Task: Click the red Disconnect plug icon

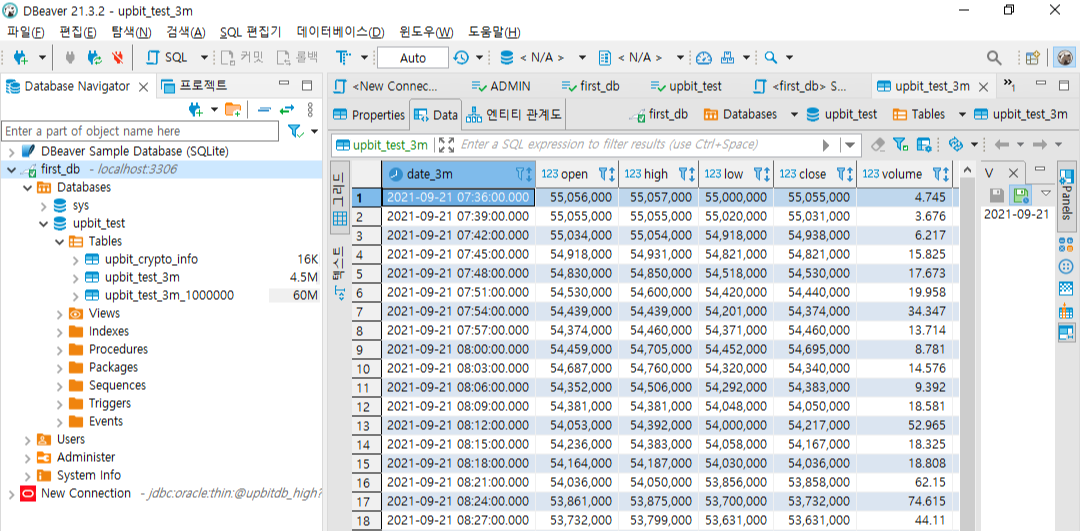Action: [117, 58]
